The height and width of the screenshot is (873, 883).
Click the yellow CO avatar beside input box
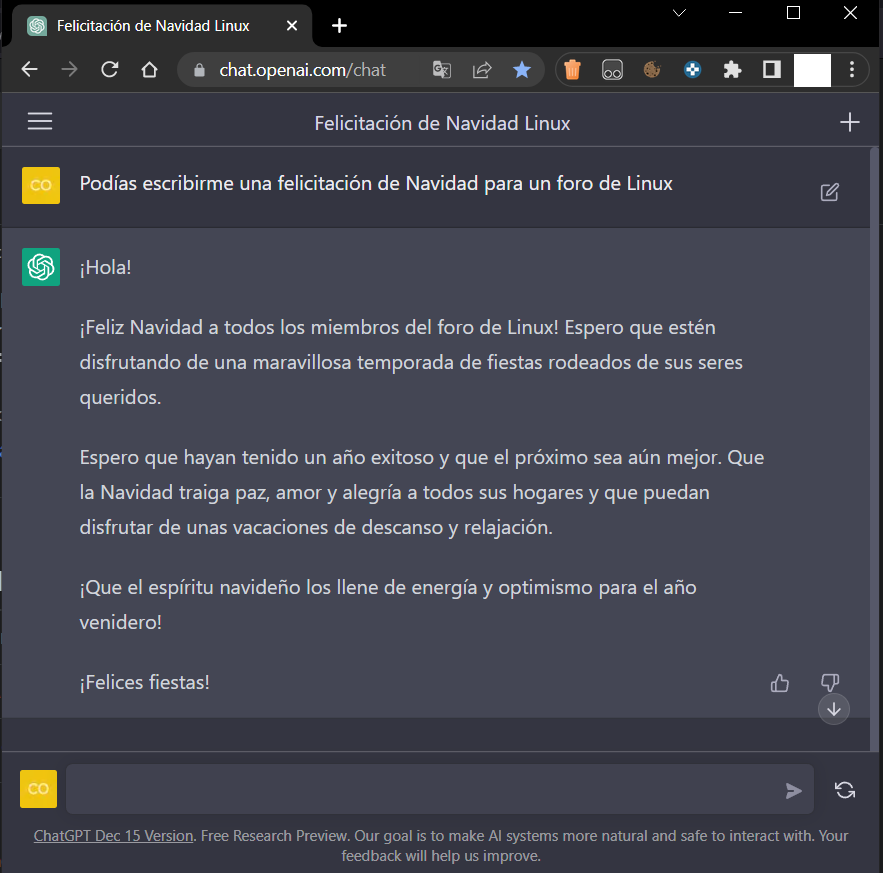tap(38, 789)
